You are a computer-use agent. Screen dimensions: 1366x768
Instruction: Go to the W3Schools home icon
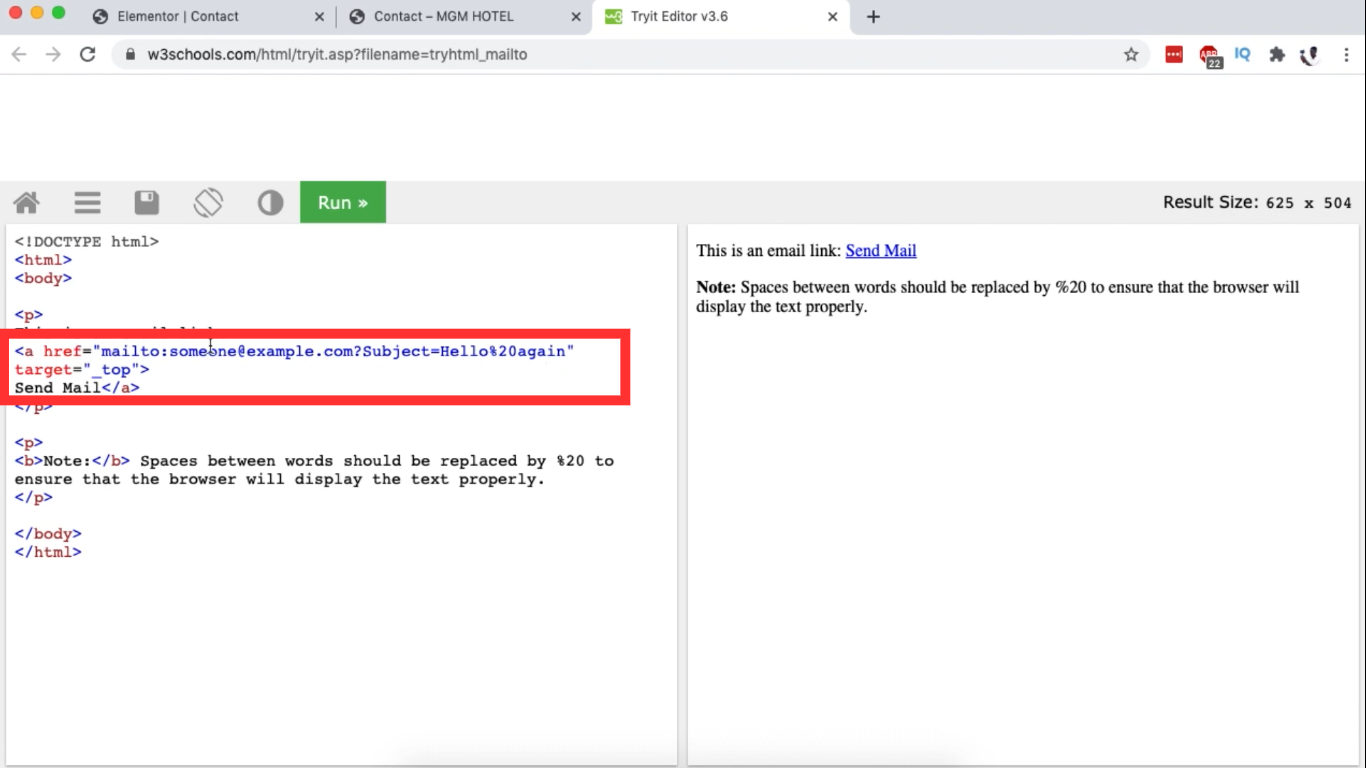(27, 203)
